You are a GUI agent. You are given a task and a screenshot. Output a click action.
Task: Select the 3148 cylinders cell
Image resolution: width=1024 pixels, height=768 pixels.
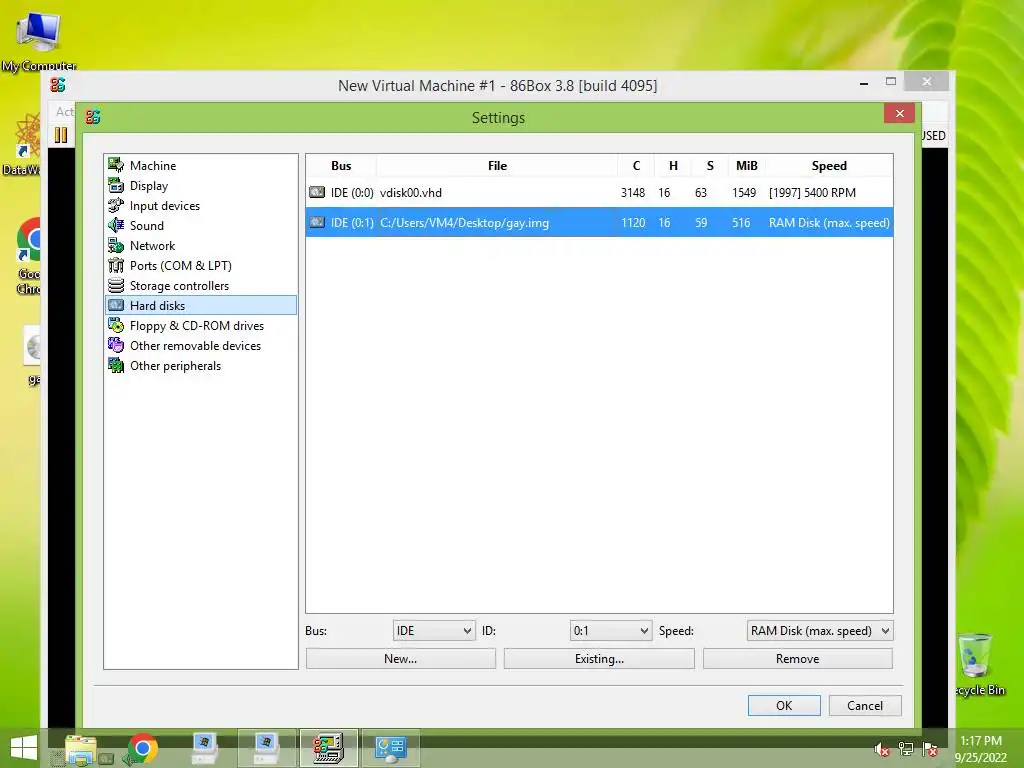click(x=633, y=193)
